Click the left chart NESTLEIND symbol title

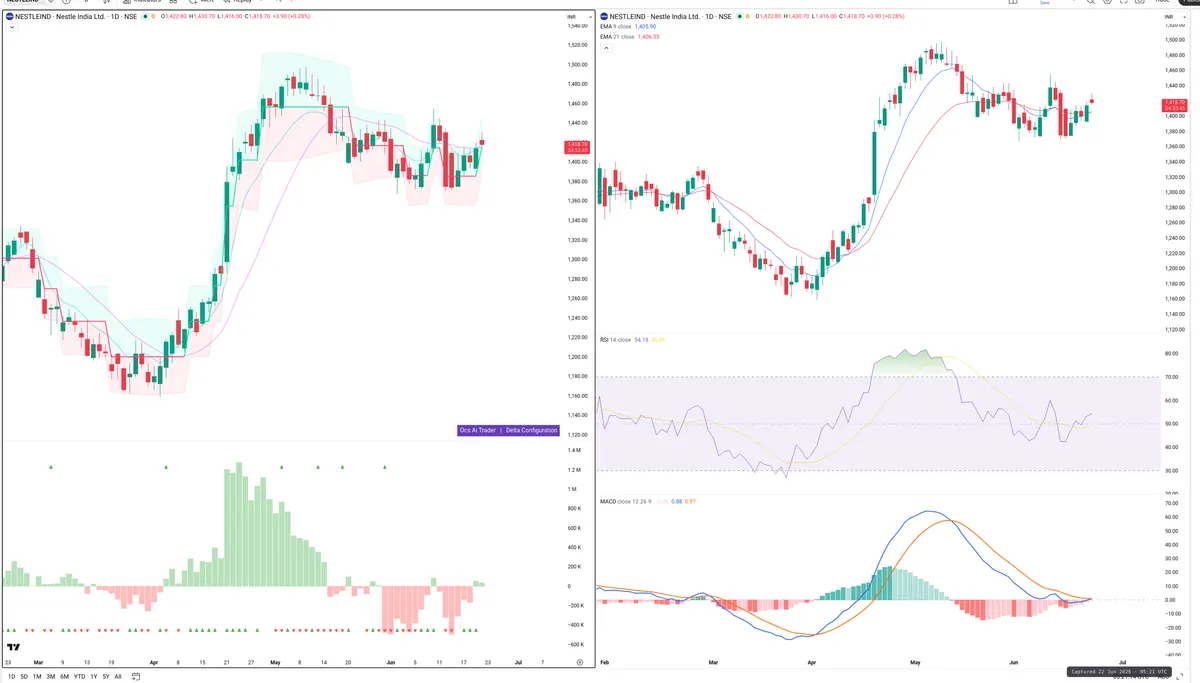point(77,17)
